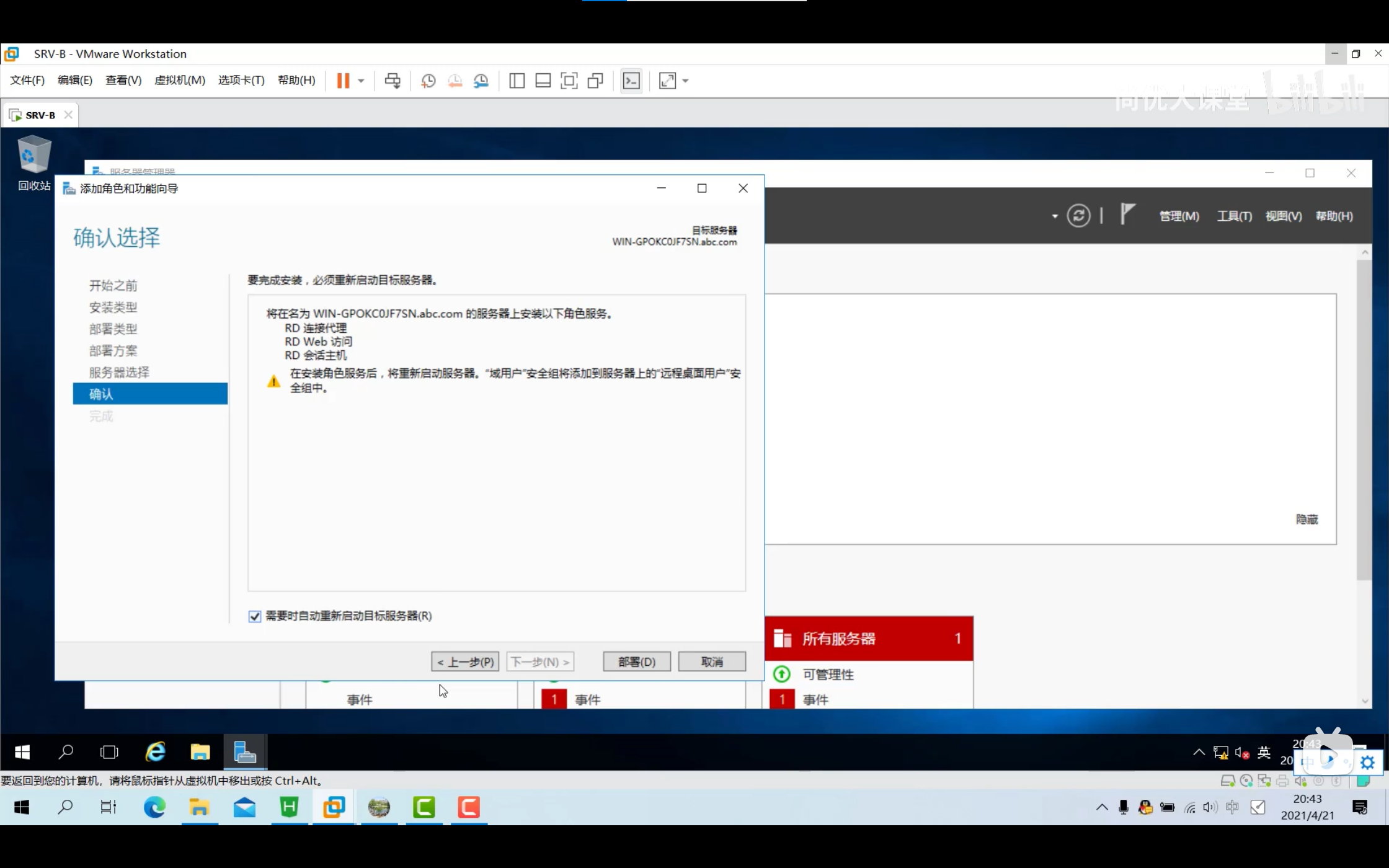Click Server Manager refresh icon

(1078, 216)
